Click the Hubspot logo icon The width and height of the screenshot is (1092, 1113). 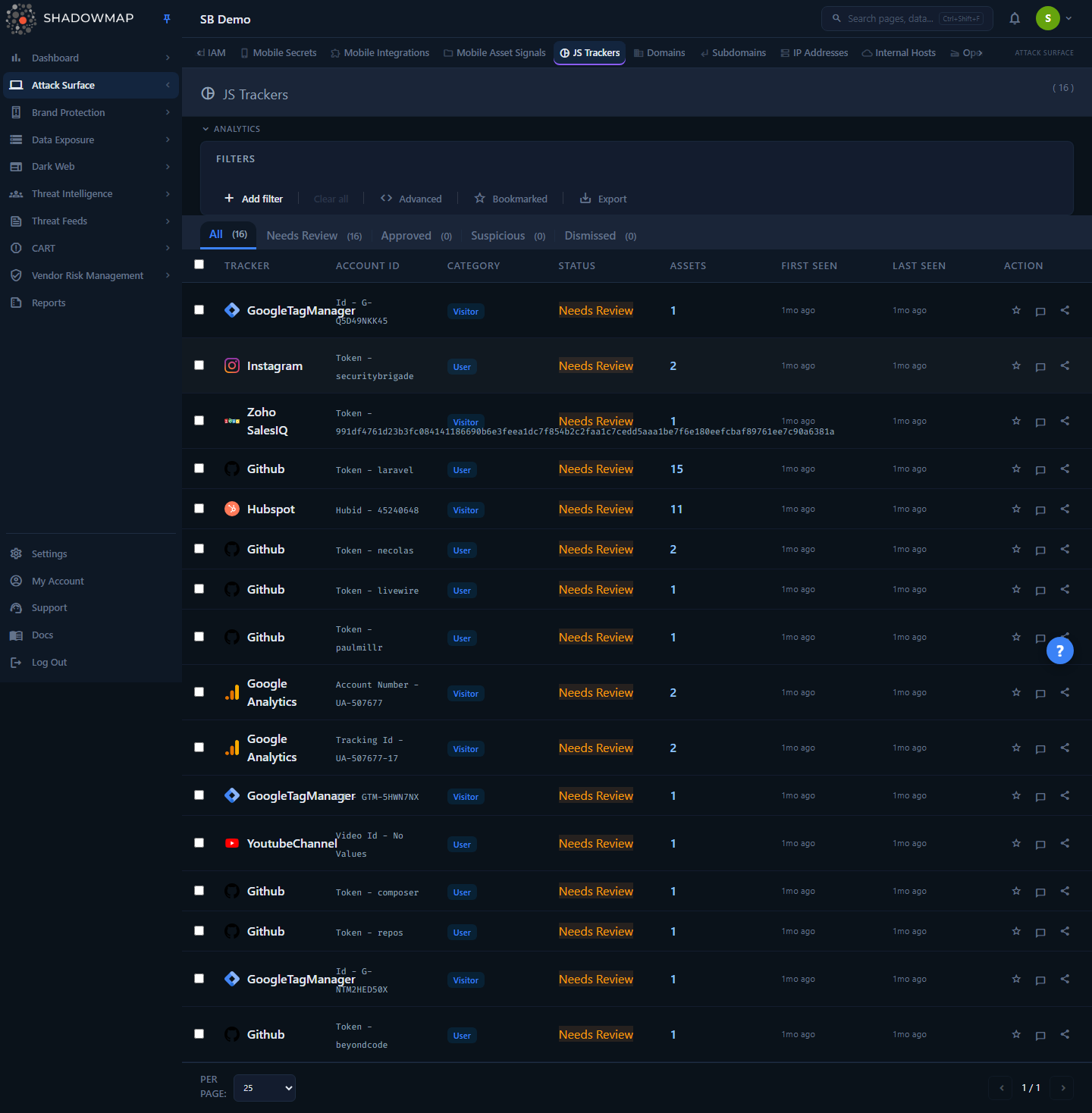232,509
